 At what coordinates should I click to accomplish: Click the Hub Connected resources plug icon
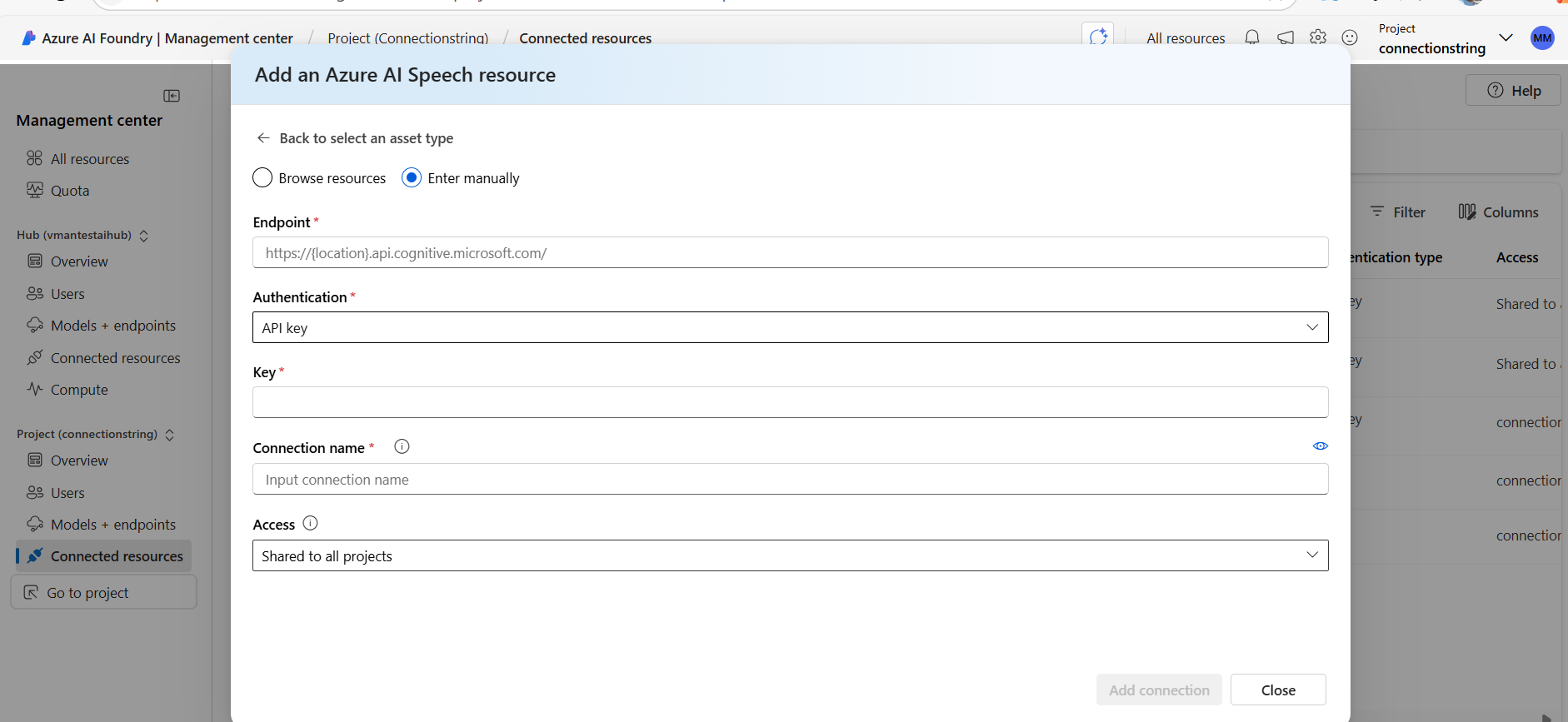coord(34,357)
